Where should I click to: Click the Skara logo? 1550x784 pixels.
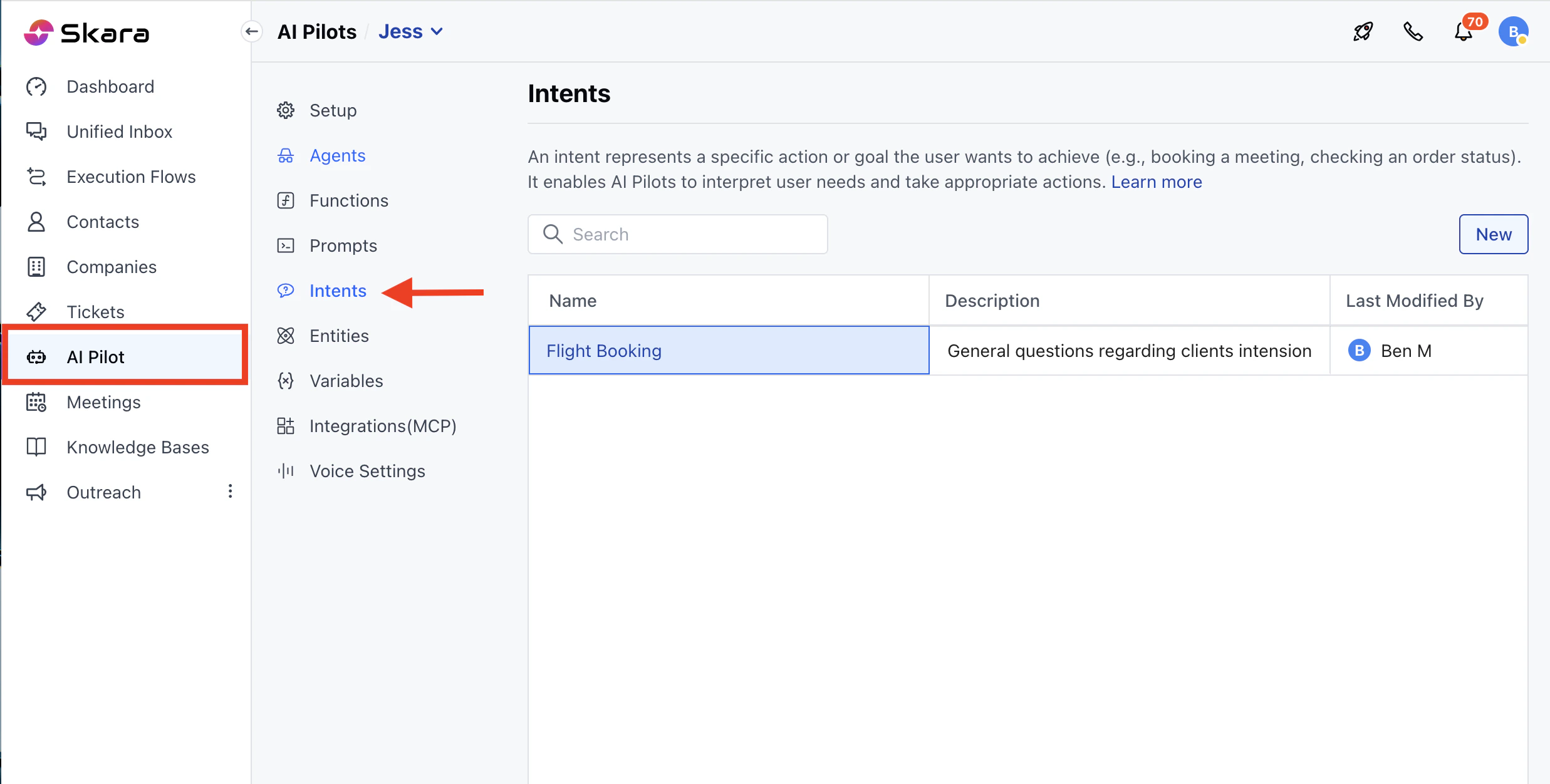click(86, 33)
